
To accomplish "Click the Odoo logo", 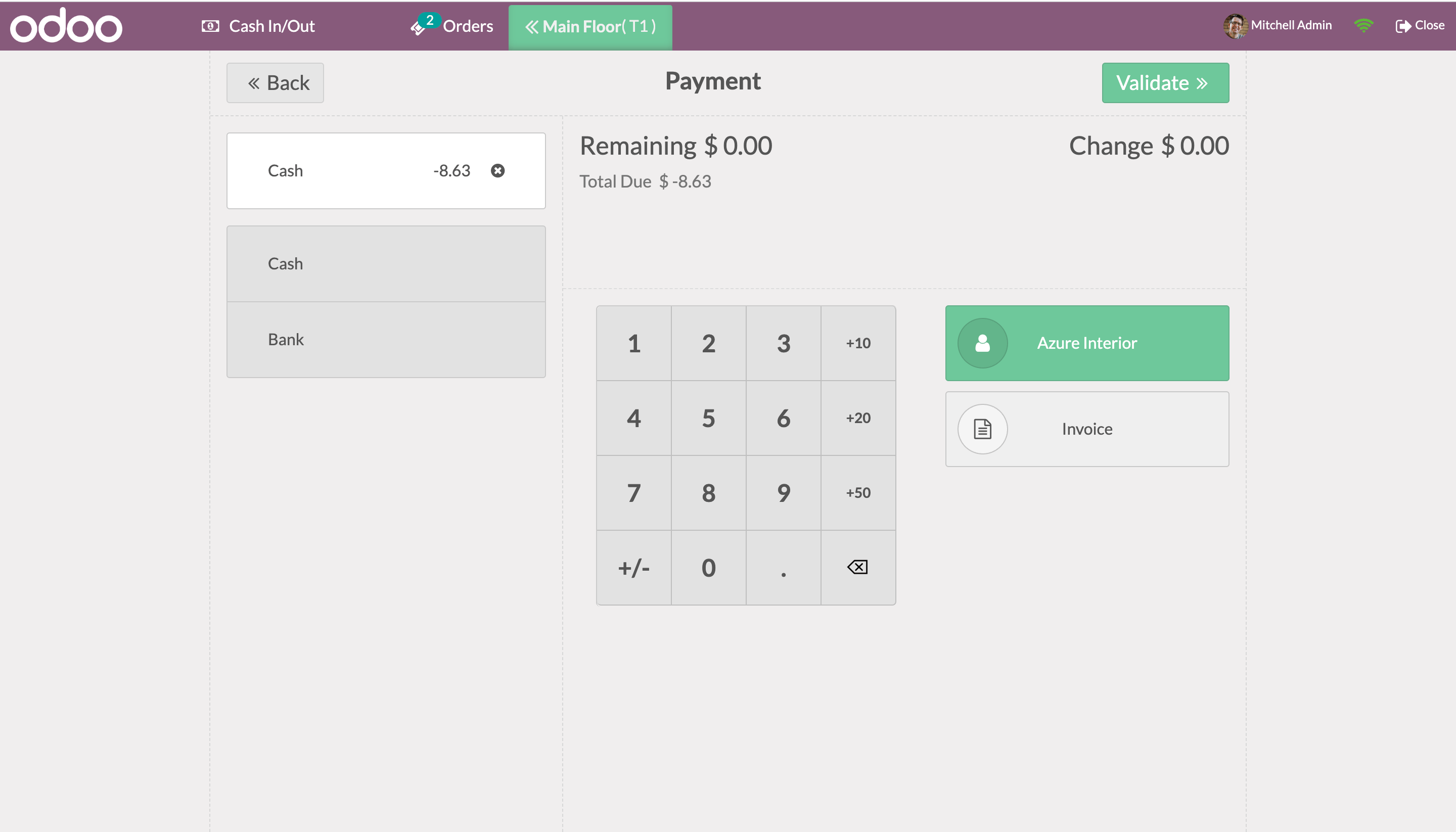I will [66, 26].
